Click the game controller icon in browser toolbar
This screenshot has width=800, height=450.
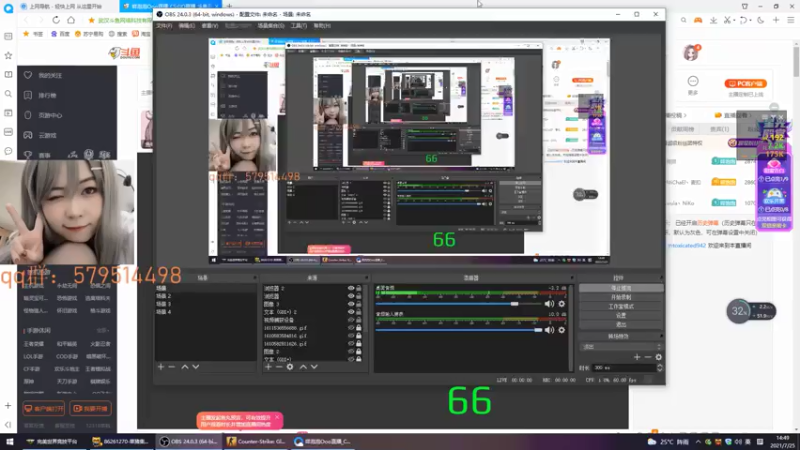[x=697, y=20]
